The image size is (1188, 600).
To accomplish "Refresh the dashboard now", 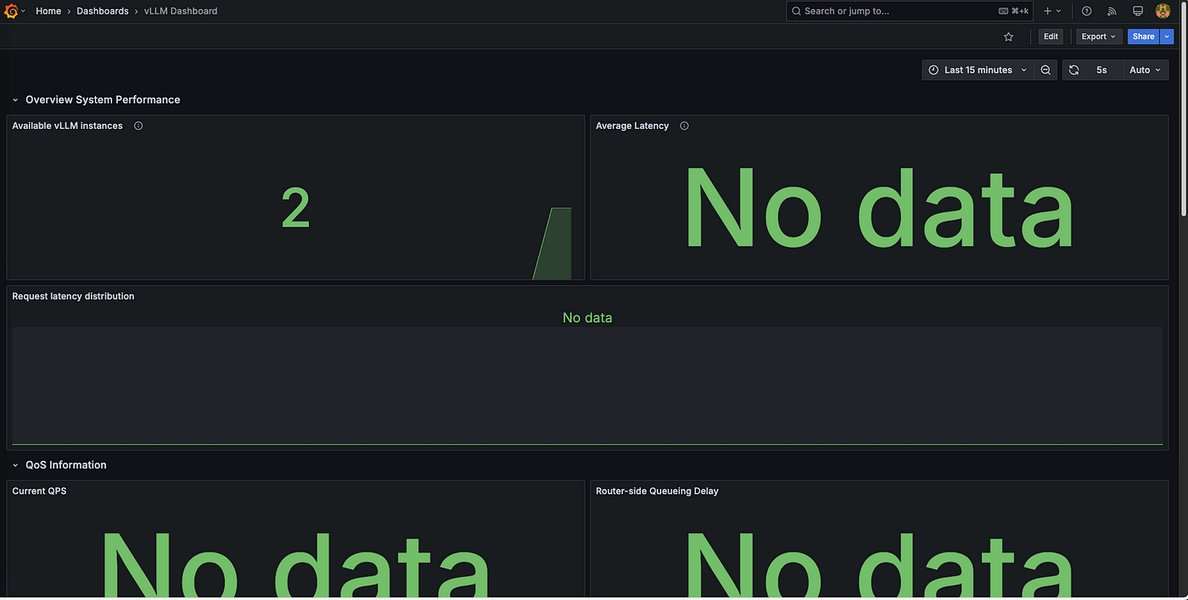I will 1074,70.
